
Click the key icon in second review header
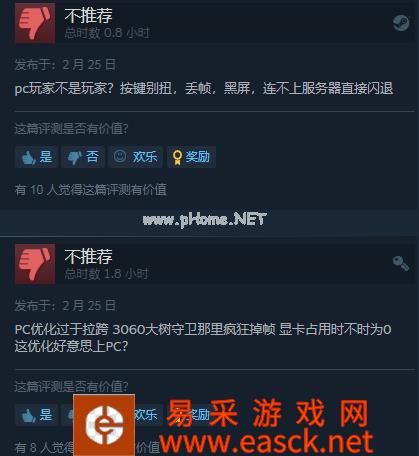(401, 263)
